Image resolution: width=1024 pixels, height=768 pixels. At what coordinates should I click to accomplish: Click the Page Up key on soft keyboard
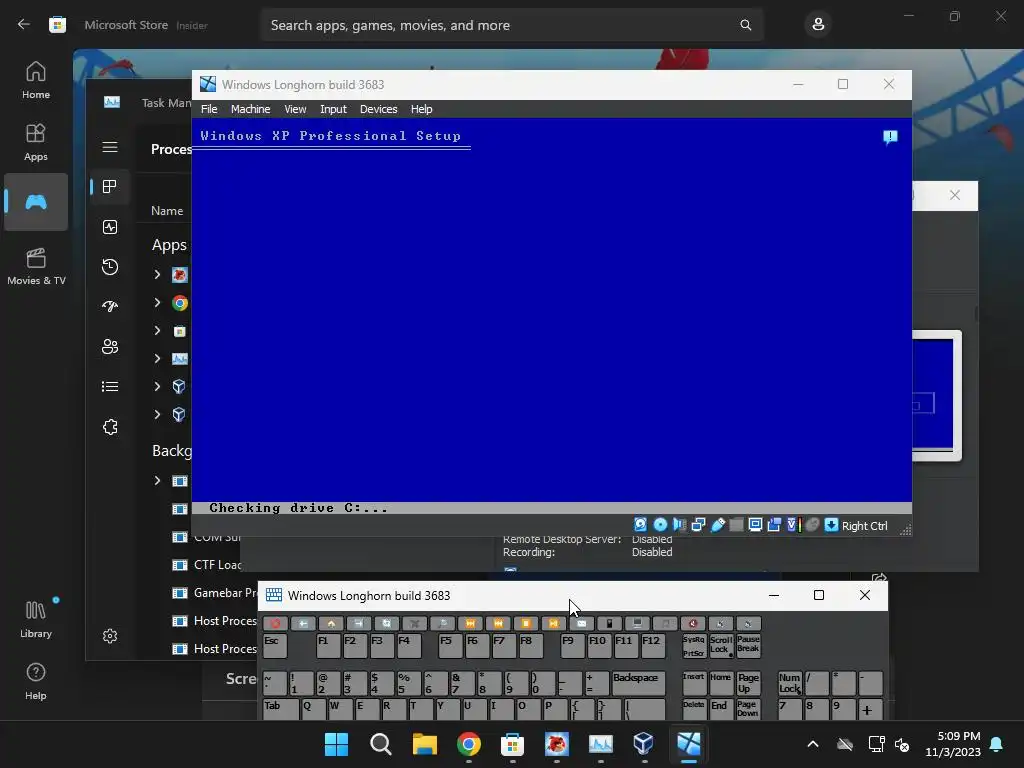[748, 683]
